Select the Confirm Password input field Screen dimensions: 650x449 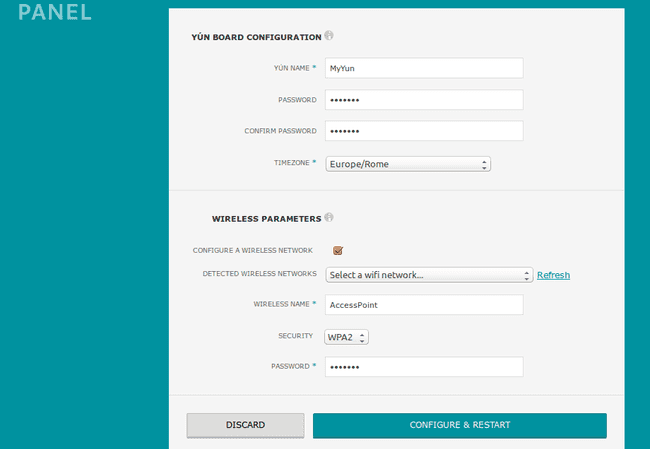[x=424, y=131]
